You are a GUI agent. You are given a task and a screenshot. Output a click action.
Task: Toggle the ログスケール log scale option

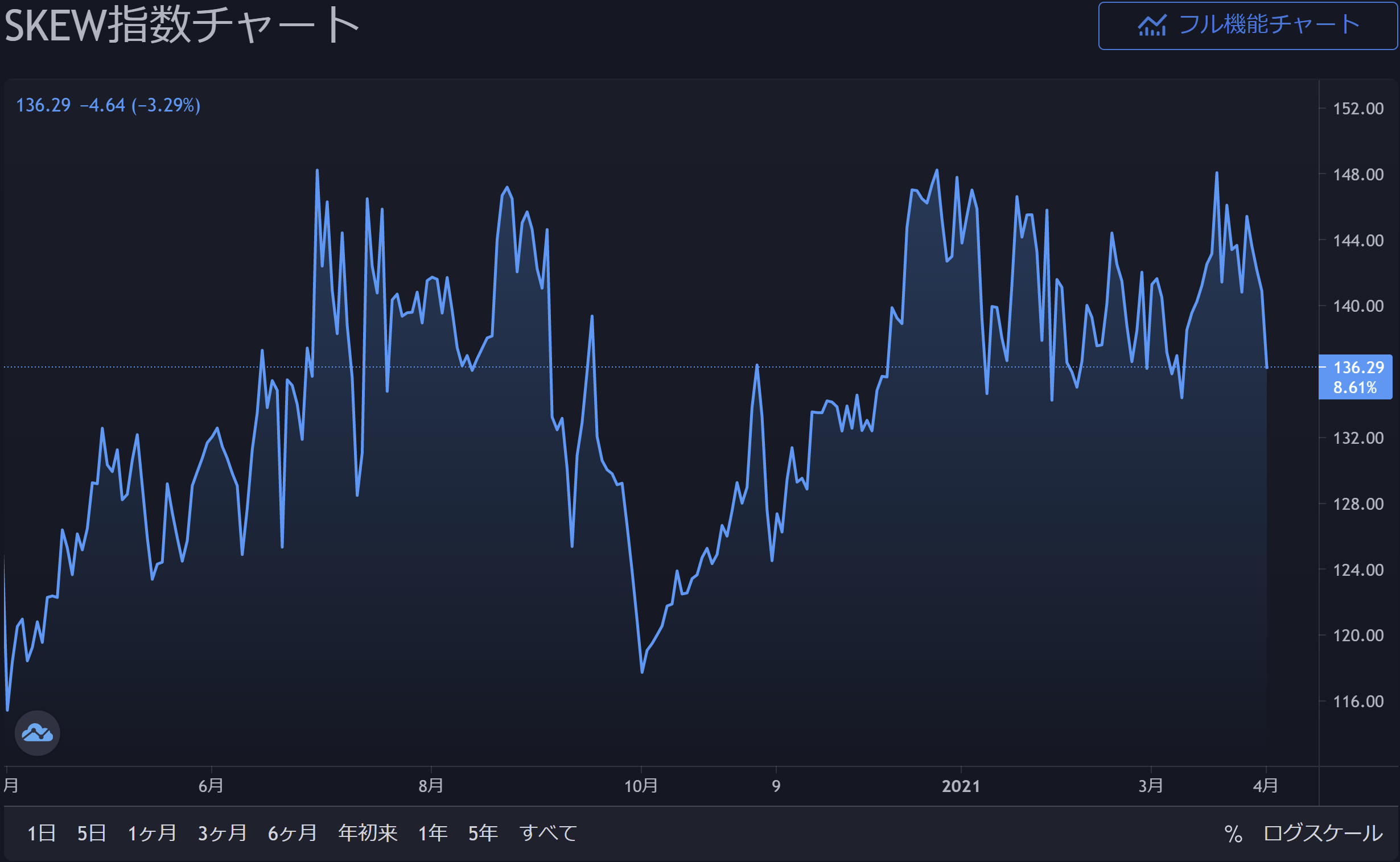[x=1323, y=834]
